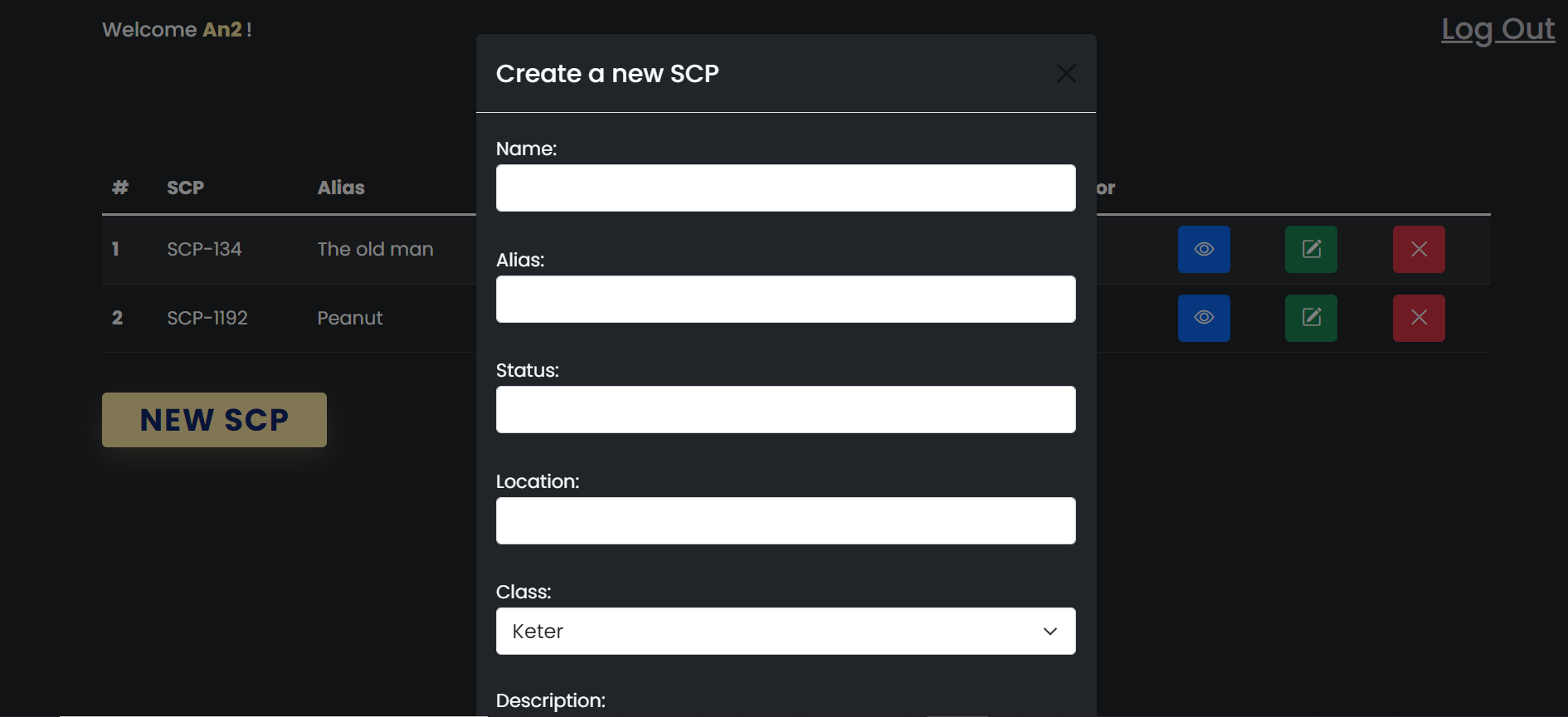This screenshot has height=717, width=1568.
Task: Focus the Alias text field
Action: tap(786, 300)
